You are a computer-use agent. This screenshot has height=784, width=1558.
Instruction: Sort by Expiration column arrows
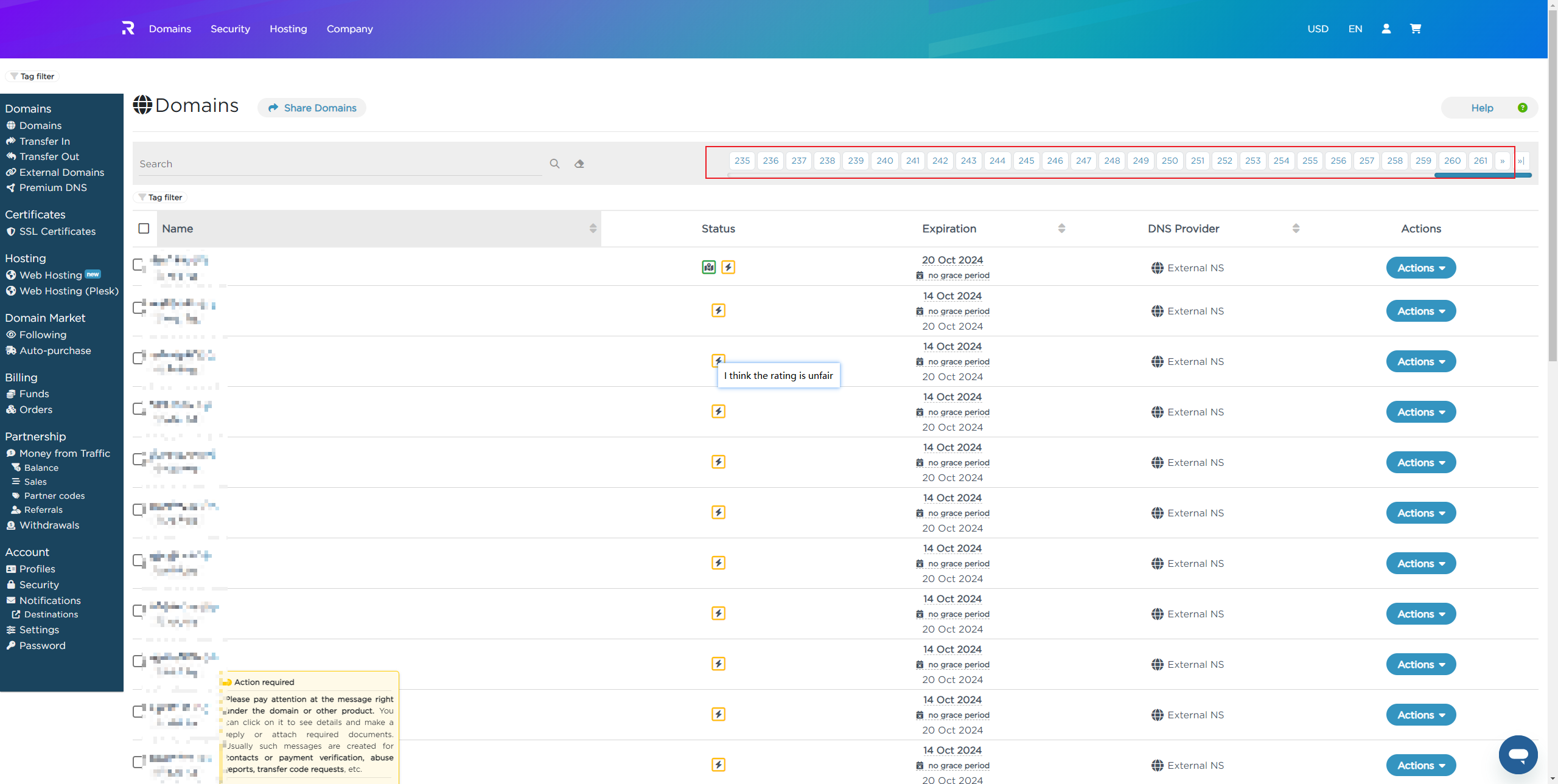click(1061, 229)
